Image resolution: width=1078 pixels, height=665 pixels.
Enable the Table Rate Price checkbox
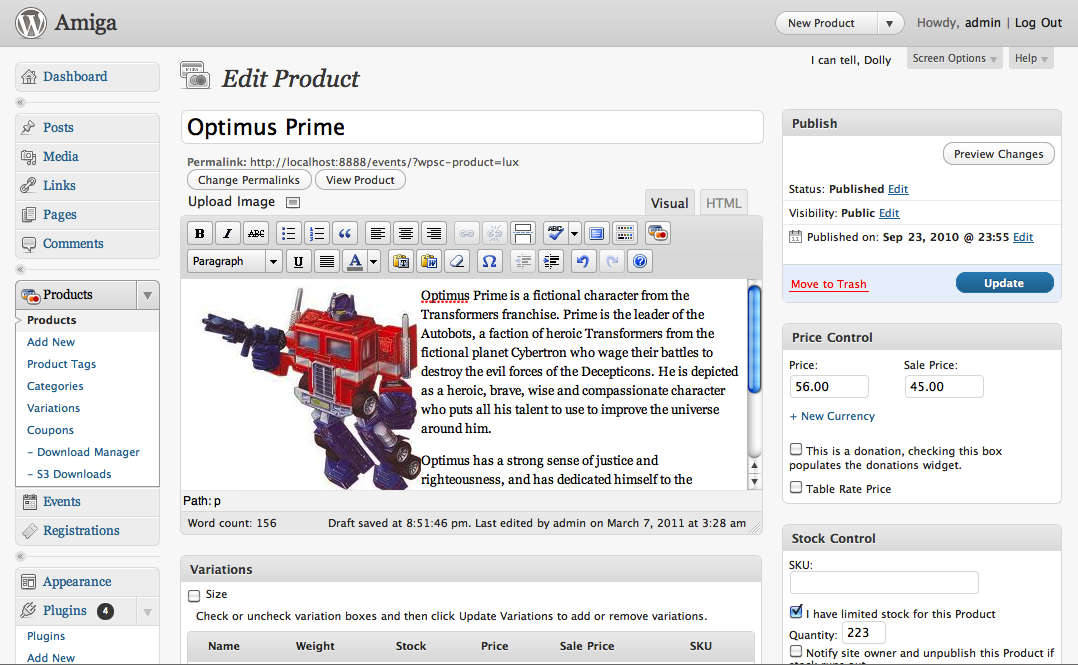(796, 487)
